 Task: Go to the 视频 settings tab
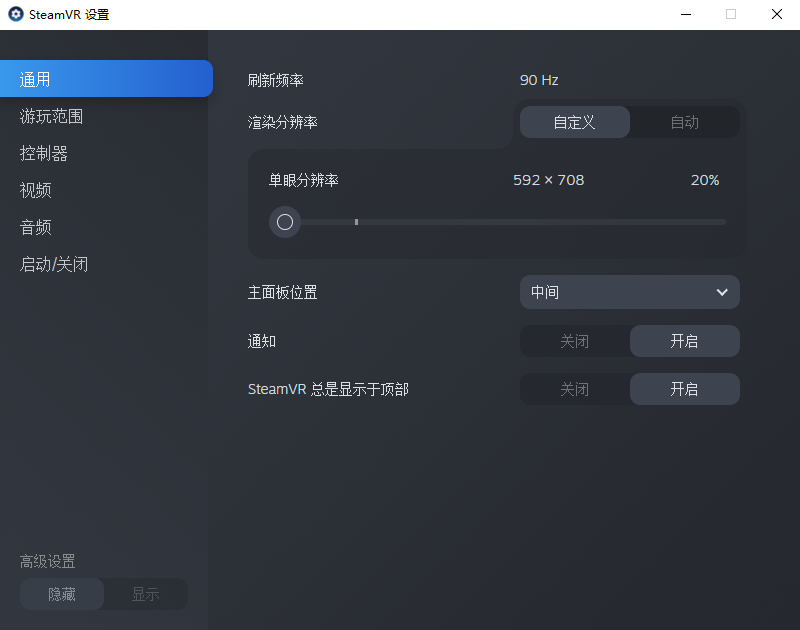point(35,190)
